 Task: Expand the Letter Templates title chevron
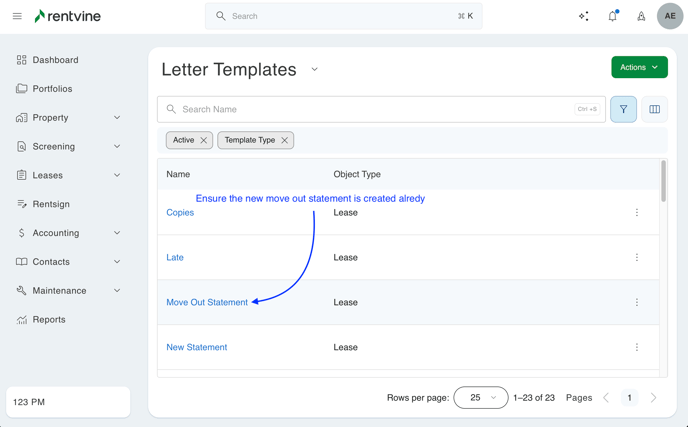coord(315,70)
